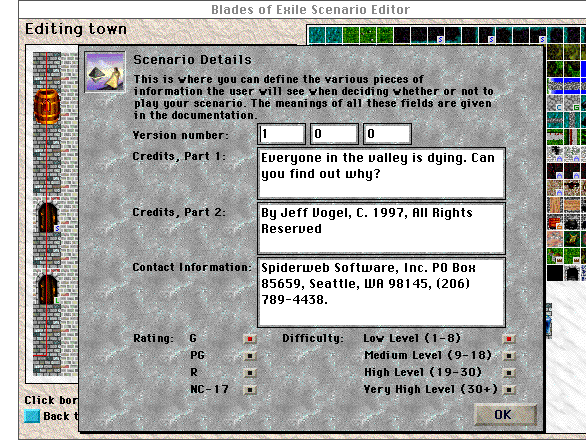586x440 pixels.
Task: Focus the Credits, Part 1 text box
Action: [x=381, y=173]
